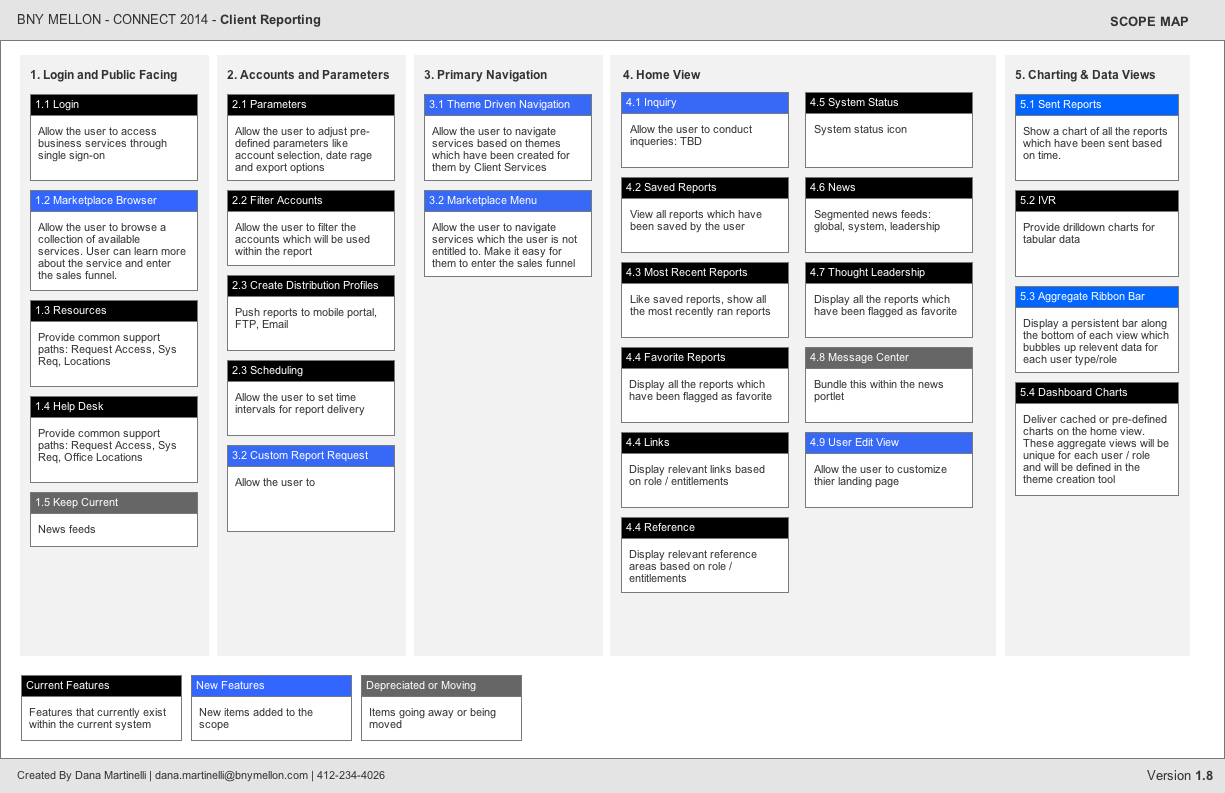
Task: Select the 4.1 Inquiry card header
Action: pos(705,103)
